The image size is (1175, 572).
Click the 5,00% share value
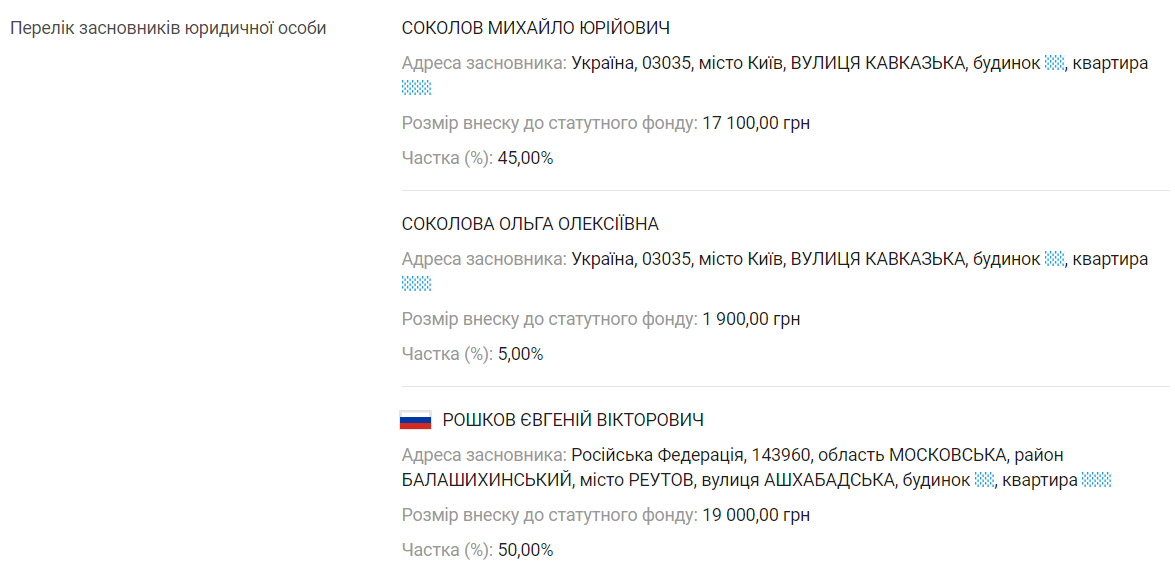coord(520,354)
